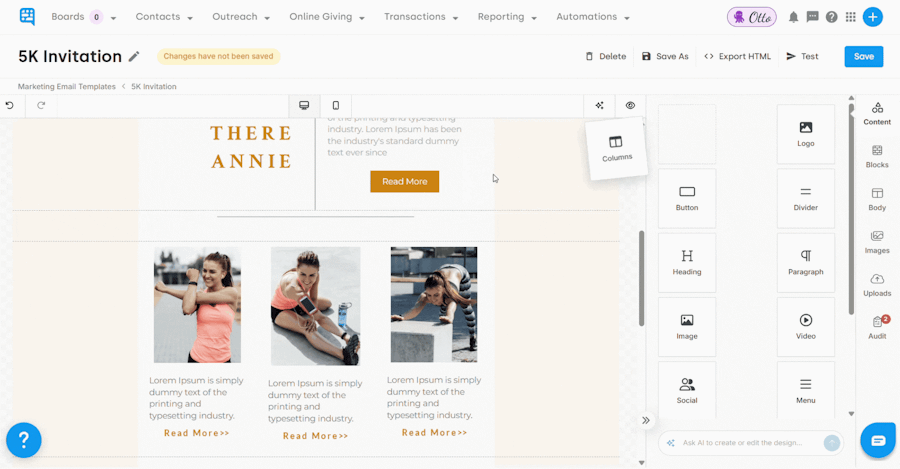Select the Image content block

687,327
